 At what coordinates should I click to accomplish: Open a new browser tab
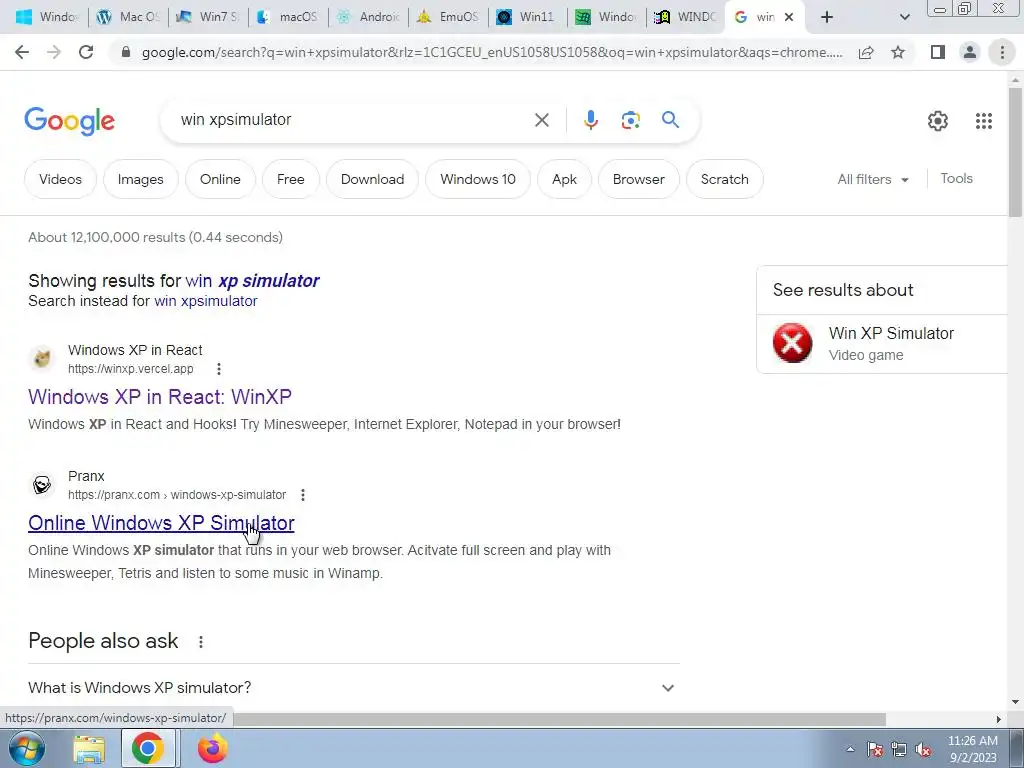coord(827,17)
